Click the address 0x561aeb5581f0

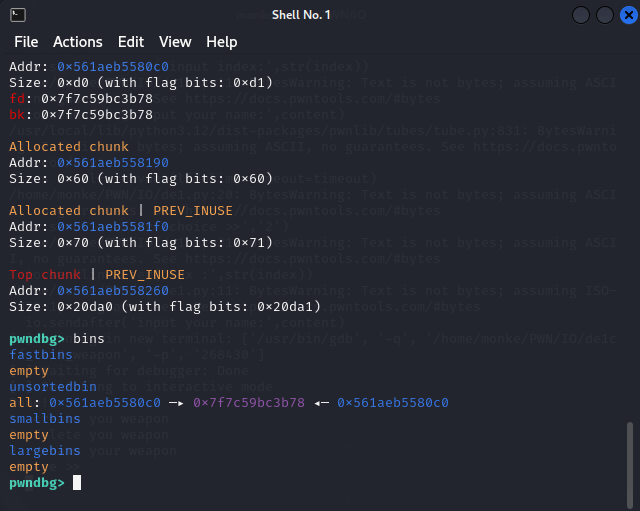[x=113, y=227]
